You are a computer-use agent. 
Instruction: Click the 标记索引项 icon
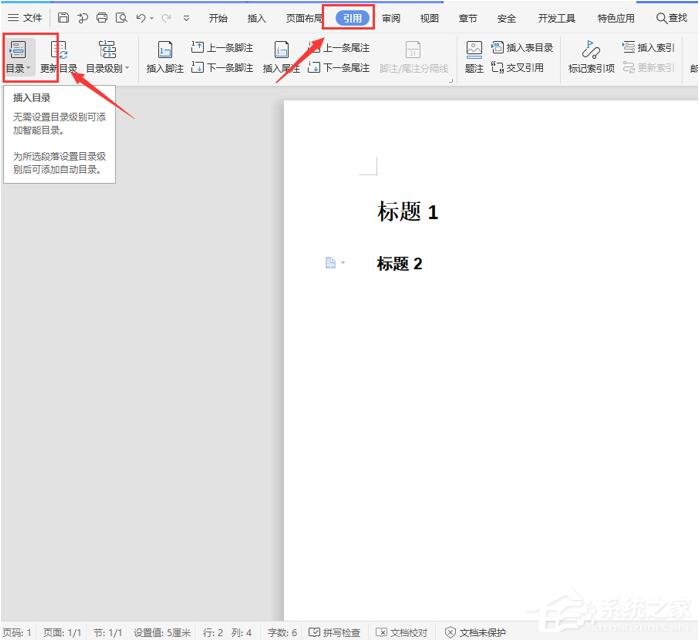pyautogui.click(x=590, y=50)
